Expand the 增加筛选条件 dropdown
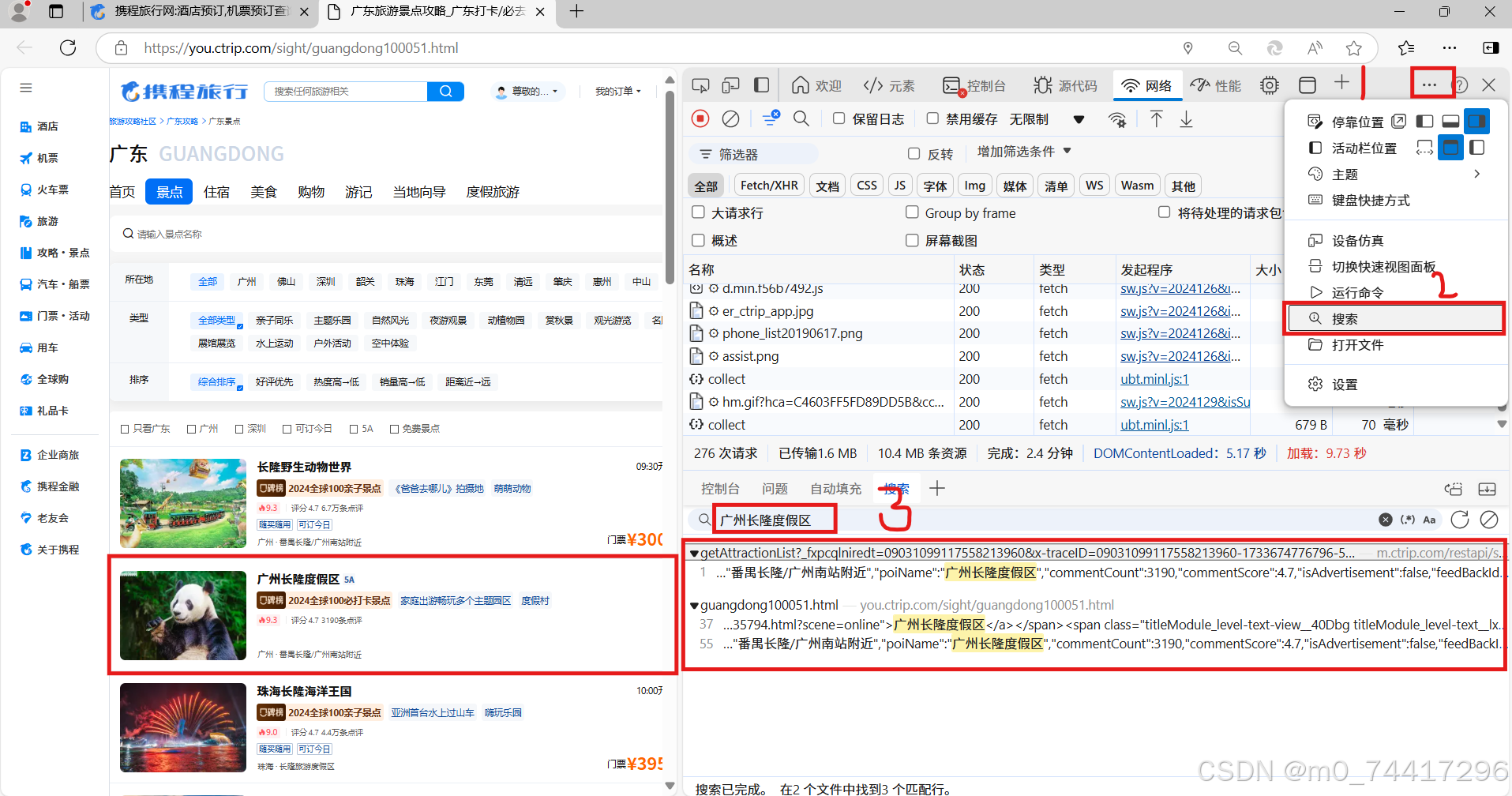1512x796 pixels. click(x=1024, y=152)
